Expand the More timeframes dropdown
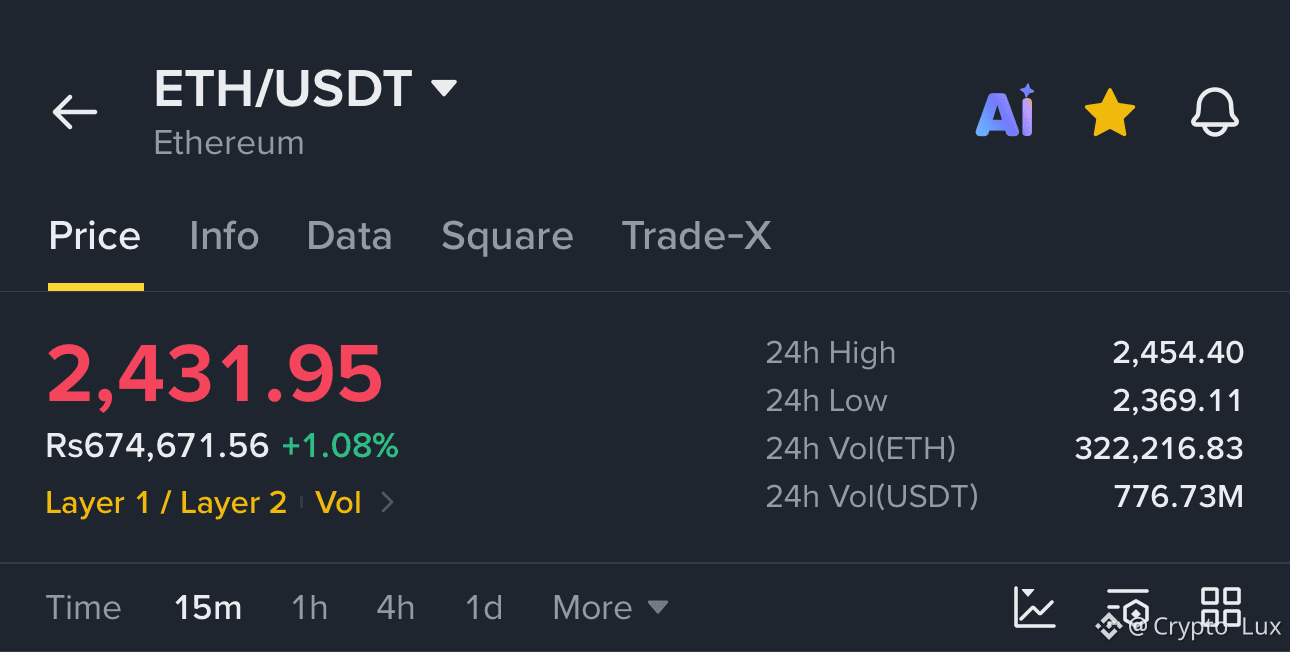 610,607
